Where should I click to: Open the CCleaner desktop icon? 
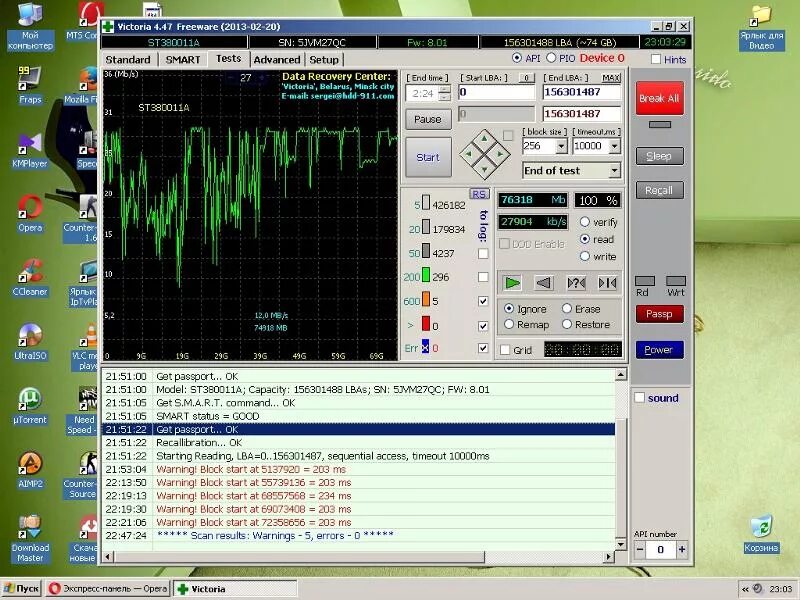coord(30,278)
